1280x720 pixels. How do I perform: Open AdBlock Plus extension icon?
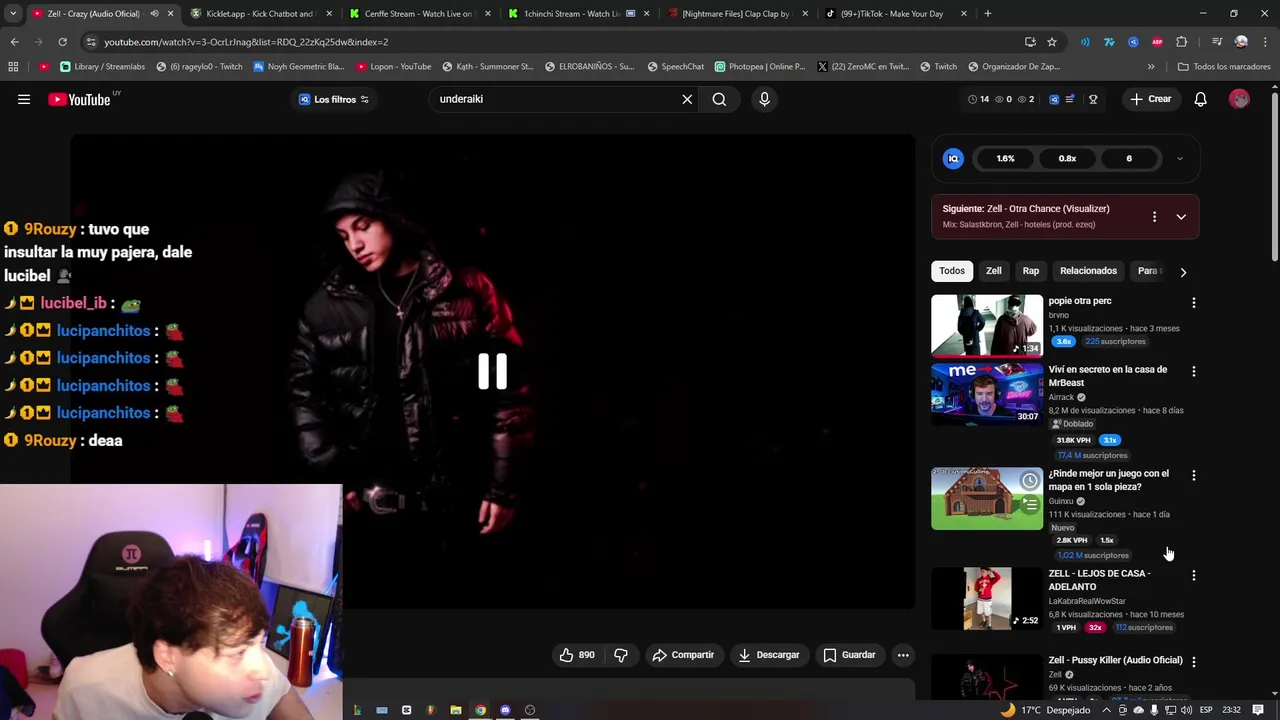coord(1157,42)
